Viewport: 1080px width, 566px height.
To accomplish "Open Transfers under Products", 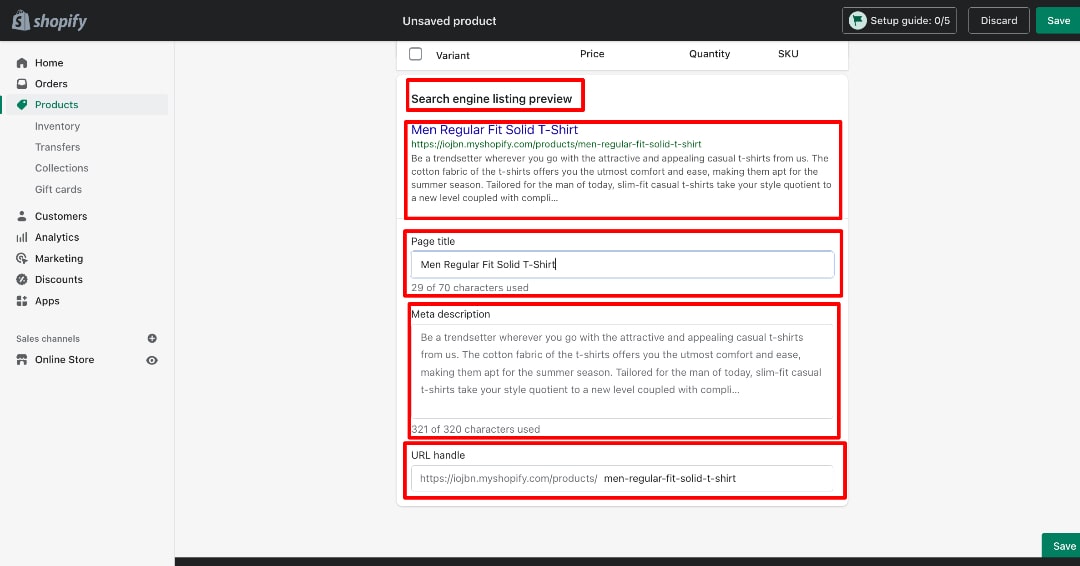I will coord(57,147).
